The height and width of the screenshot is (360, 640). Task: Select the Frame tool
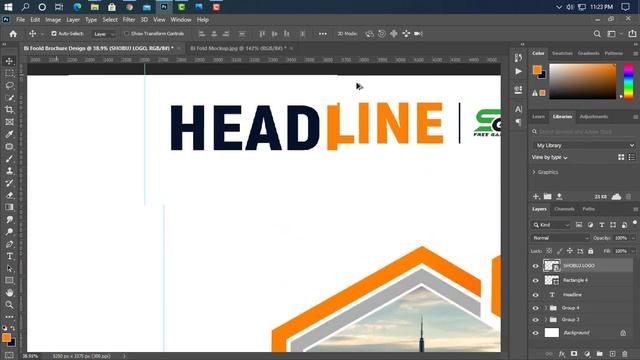[x=9, y=122]
